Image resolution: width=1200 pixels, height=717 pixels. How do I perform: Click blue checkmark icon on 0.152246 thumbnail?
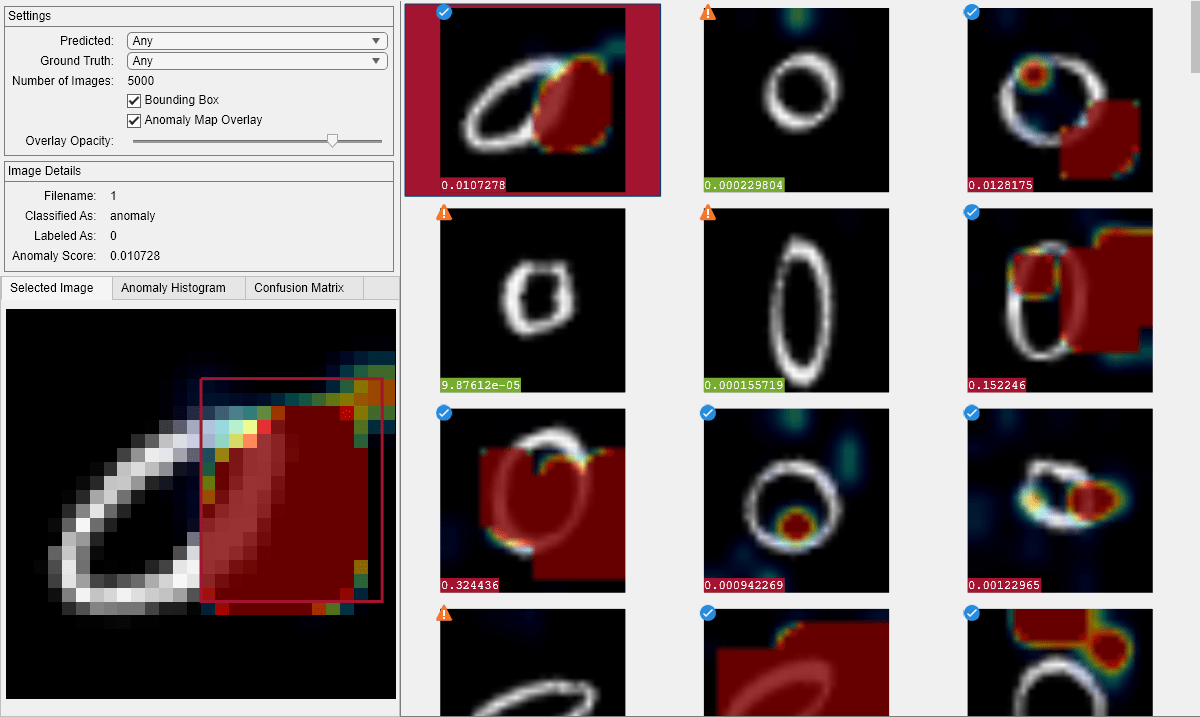coord(971,212)
